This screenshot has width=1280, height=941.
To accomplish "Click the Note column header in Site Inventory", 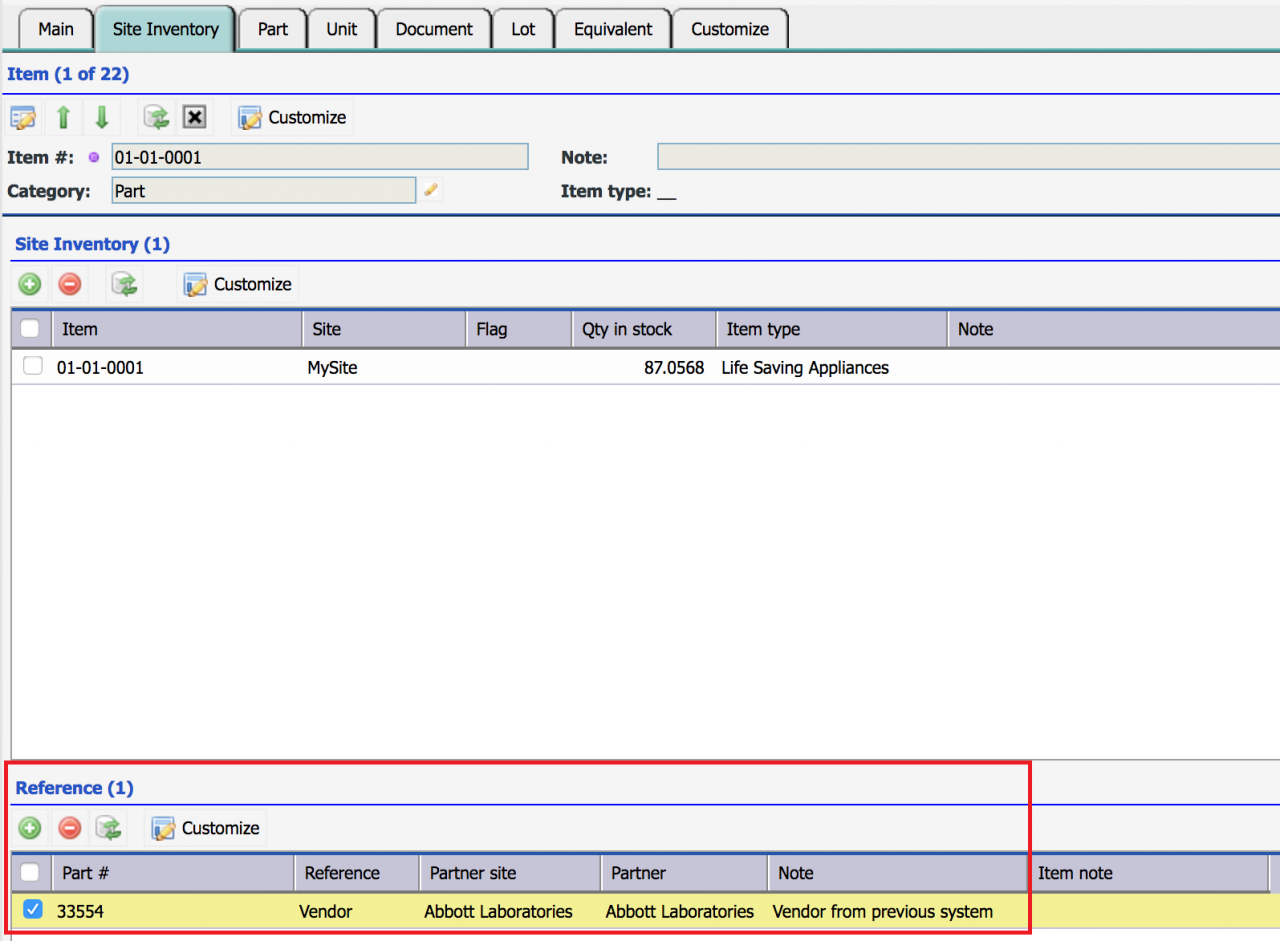I will pyautogui.click(x=1113, y=329).
